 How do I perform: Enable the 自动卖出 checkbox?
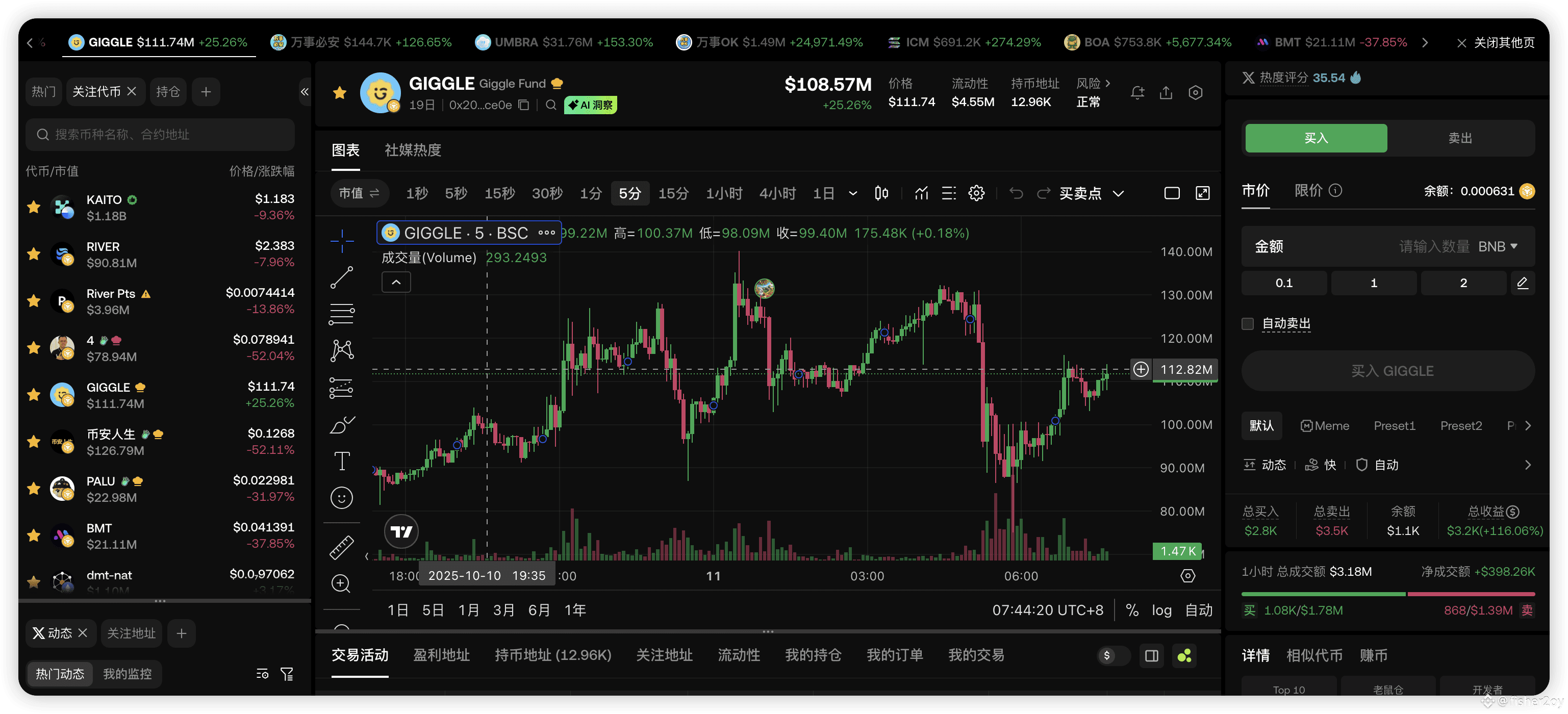1248,324
